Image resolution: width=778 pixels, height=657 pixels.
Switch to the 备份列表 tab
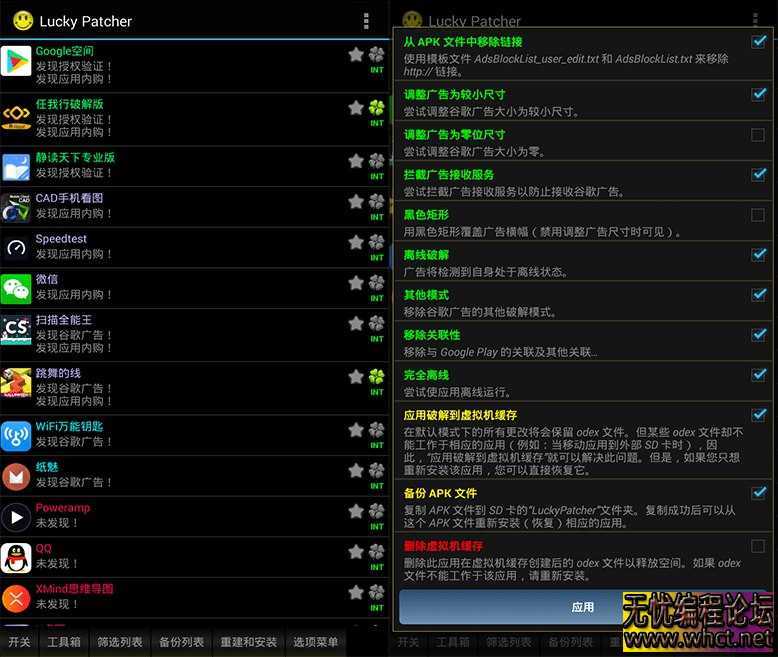point(181,642)
